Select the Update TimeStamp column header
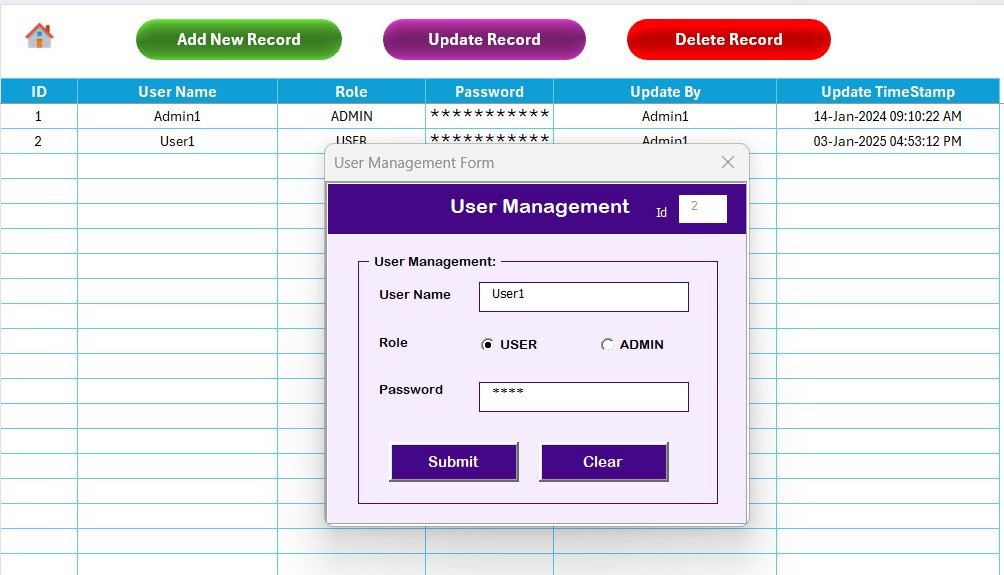The image size is (1004, 575). click(x=888, y=92)
